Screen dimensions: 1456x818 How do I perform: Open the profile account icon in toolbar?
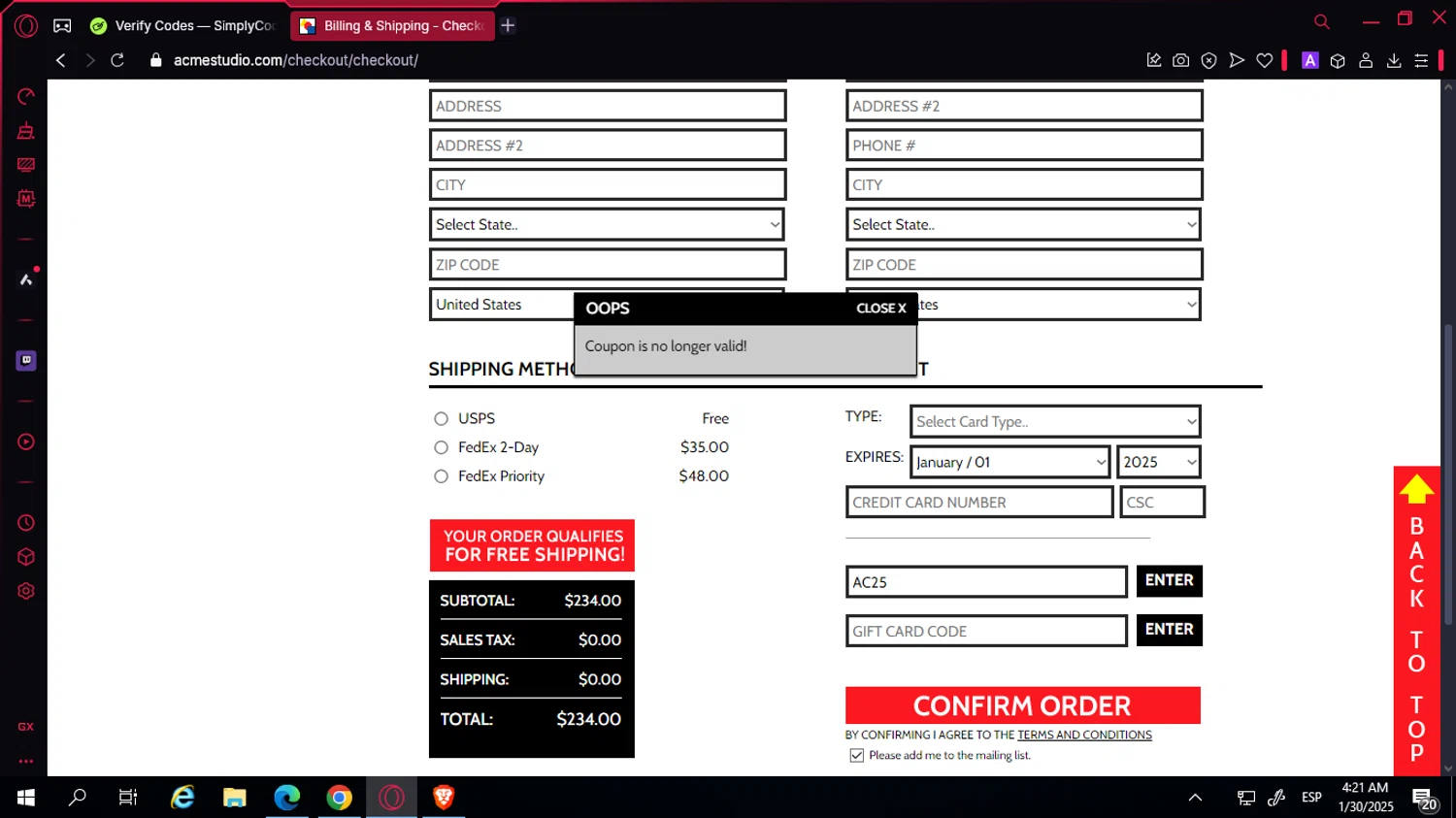point(1366,60)
